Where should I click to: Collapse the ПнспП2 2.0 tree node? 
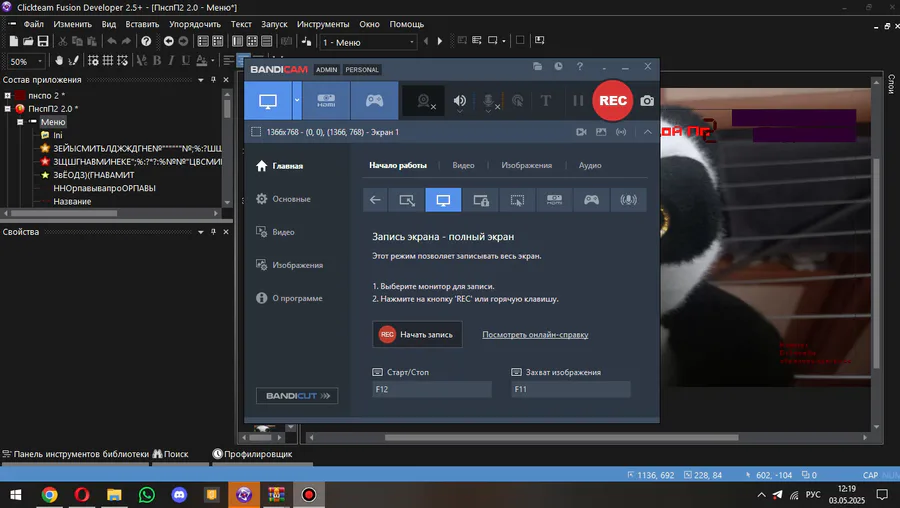coord(7,108)
